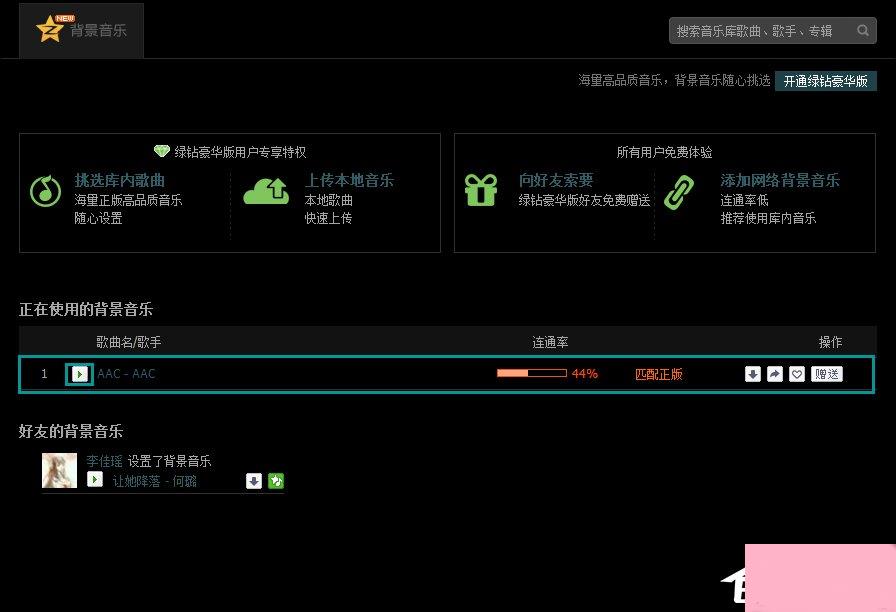896x612 pixels.
Task: Open 李佳瑶's profile name link
Action: click(105, 461)
